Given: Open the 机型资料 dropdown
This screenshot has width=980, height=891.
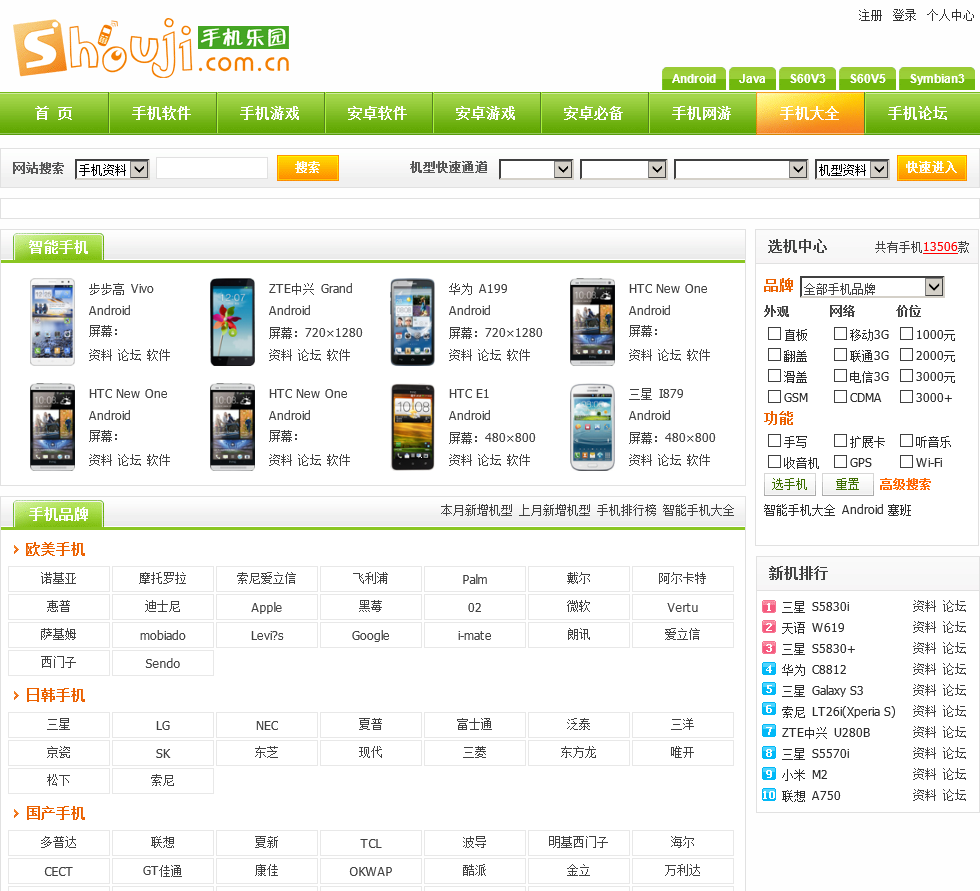Looking at the screenshot, I should point(852,169).
